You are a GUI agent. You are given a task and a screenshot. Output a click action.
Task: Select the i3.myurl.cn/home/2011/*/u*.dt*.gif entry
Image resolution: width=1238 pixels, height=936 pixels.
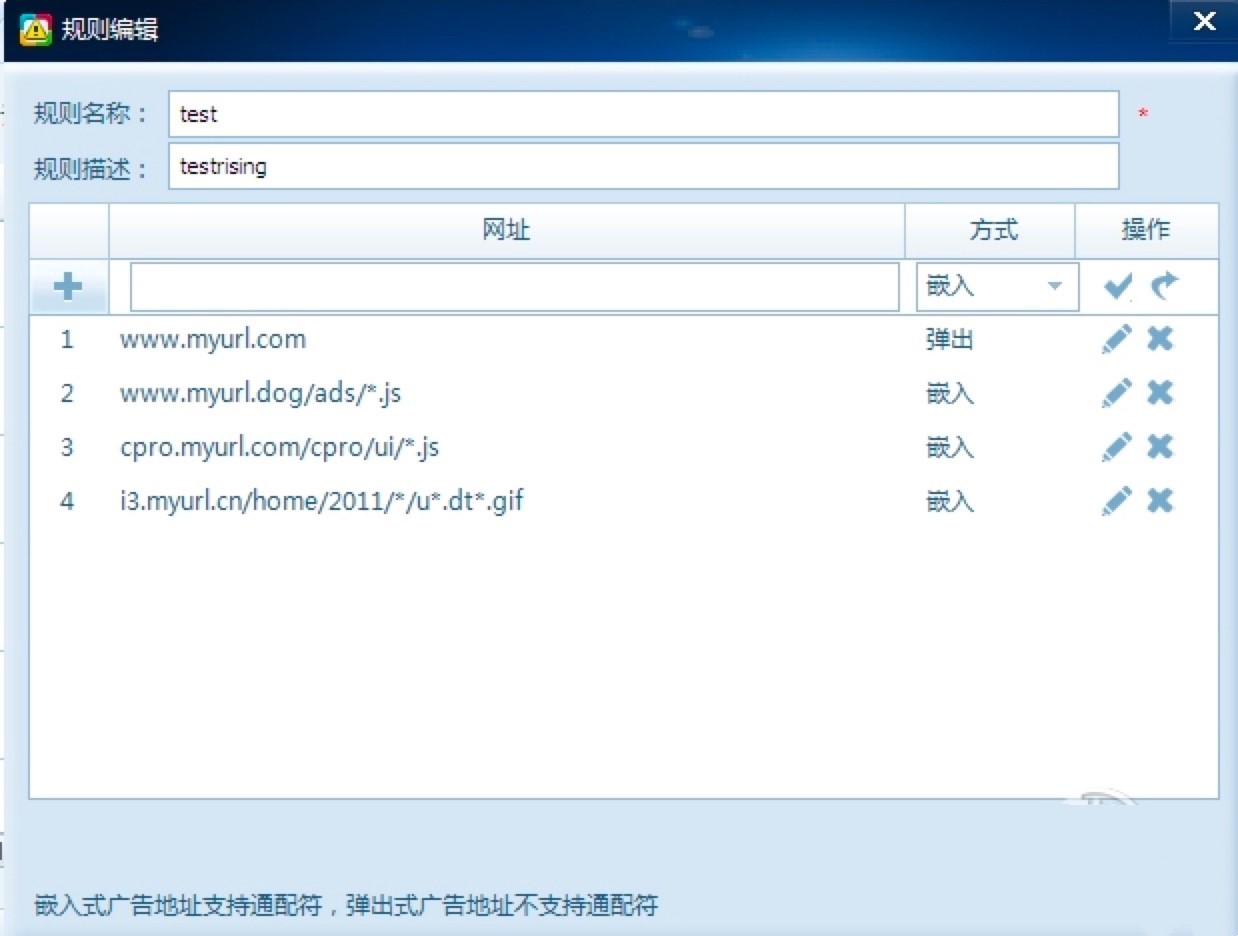click(x=322, y=501)
